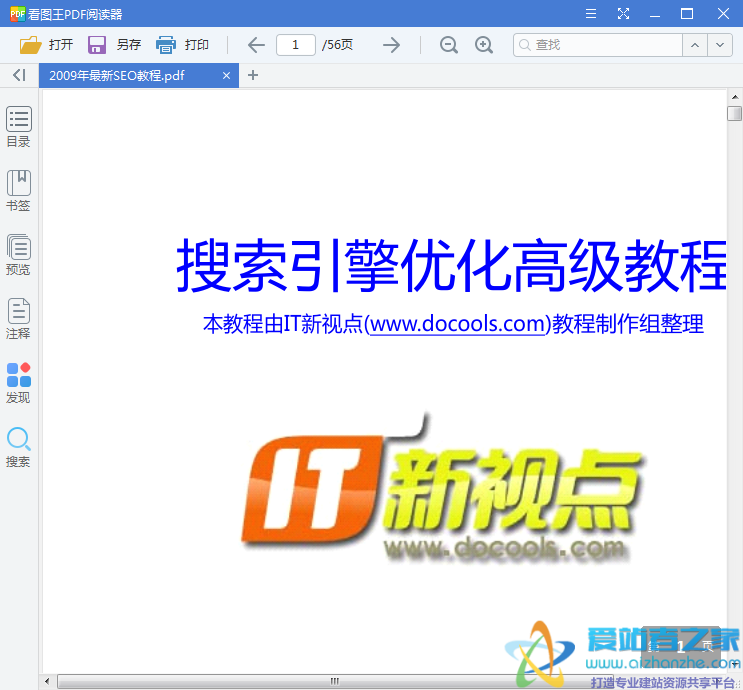The height and width of the screenshot is (690, 743).
Task: Close the 2009年最新SEO教程.pdf tab
Action: (x=227, y=75)
